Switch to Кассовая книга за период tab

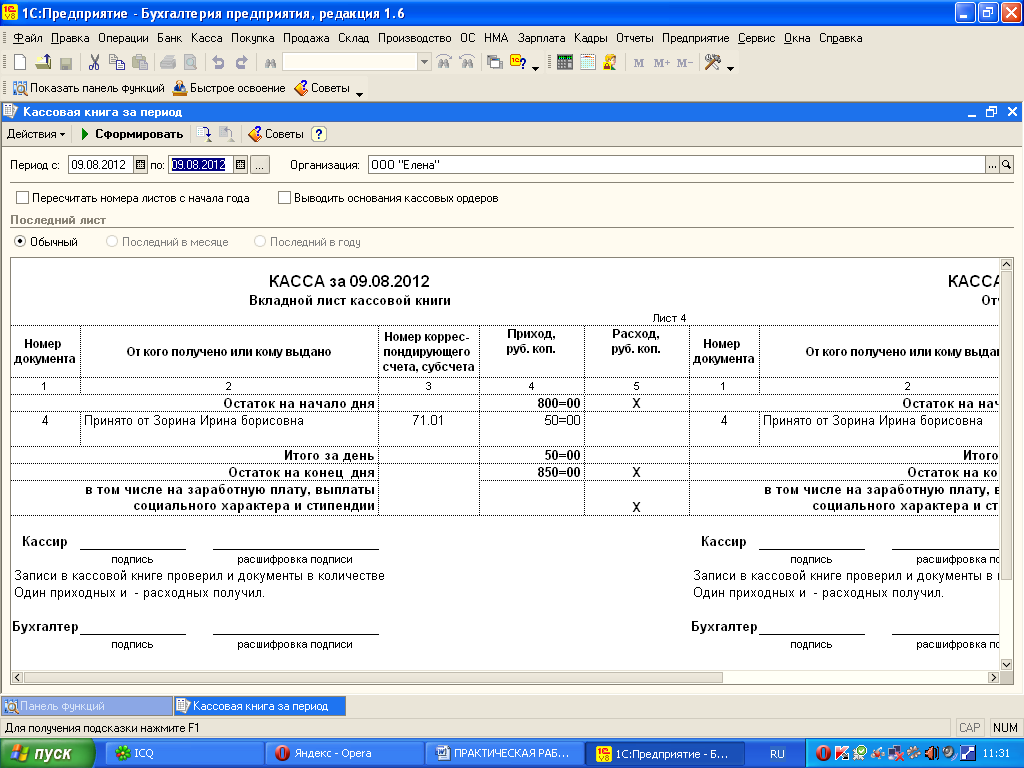click(259, 706)
